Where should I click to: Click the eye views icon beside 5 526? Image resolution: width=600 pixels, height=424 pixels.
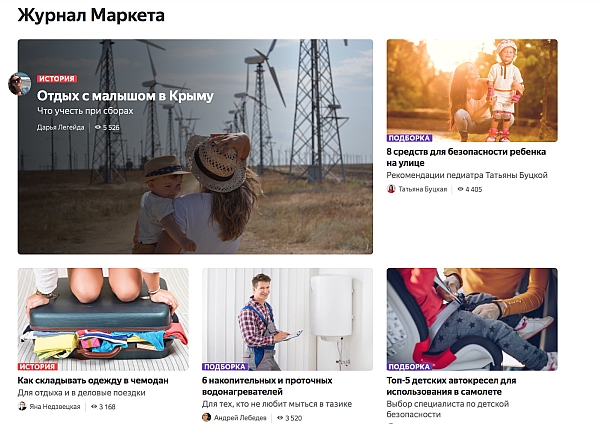coord(98,127)
